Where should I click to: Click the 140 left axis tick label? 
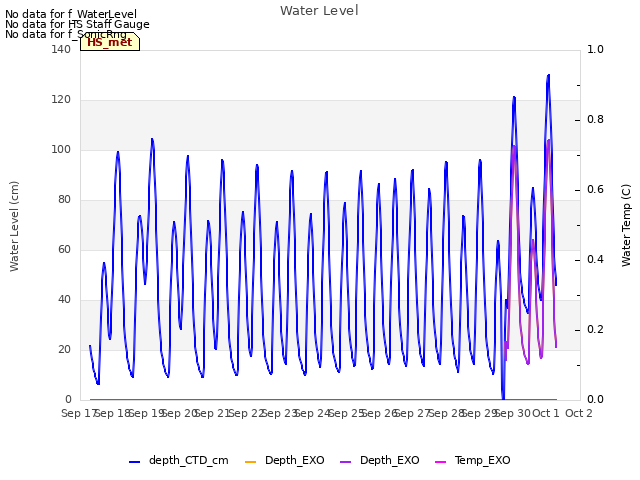(61, 49)
